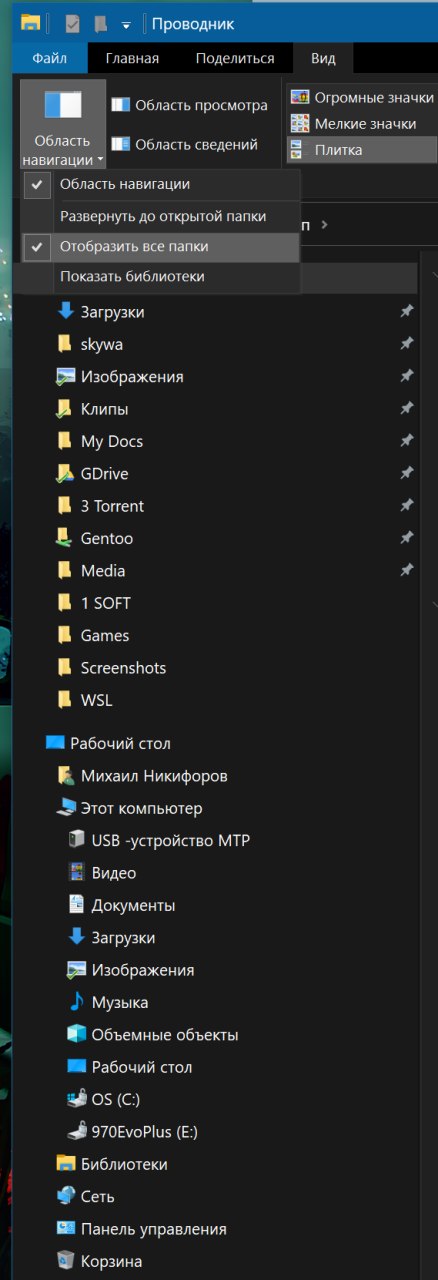Click the Музыка note icon
The height and width of the screenshot is (1280, 438).
point(76,1002)
